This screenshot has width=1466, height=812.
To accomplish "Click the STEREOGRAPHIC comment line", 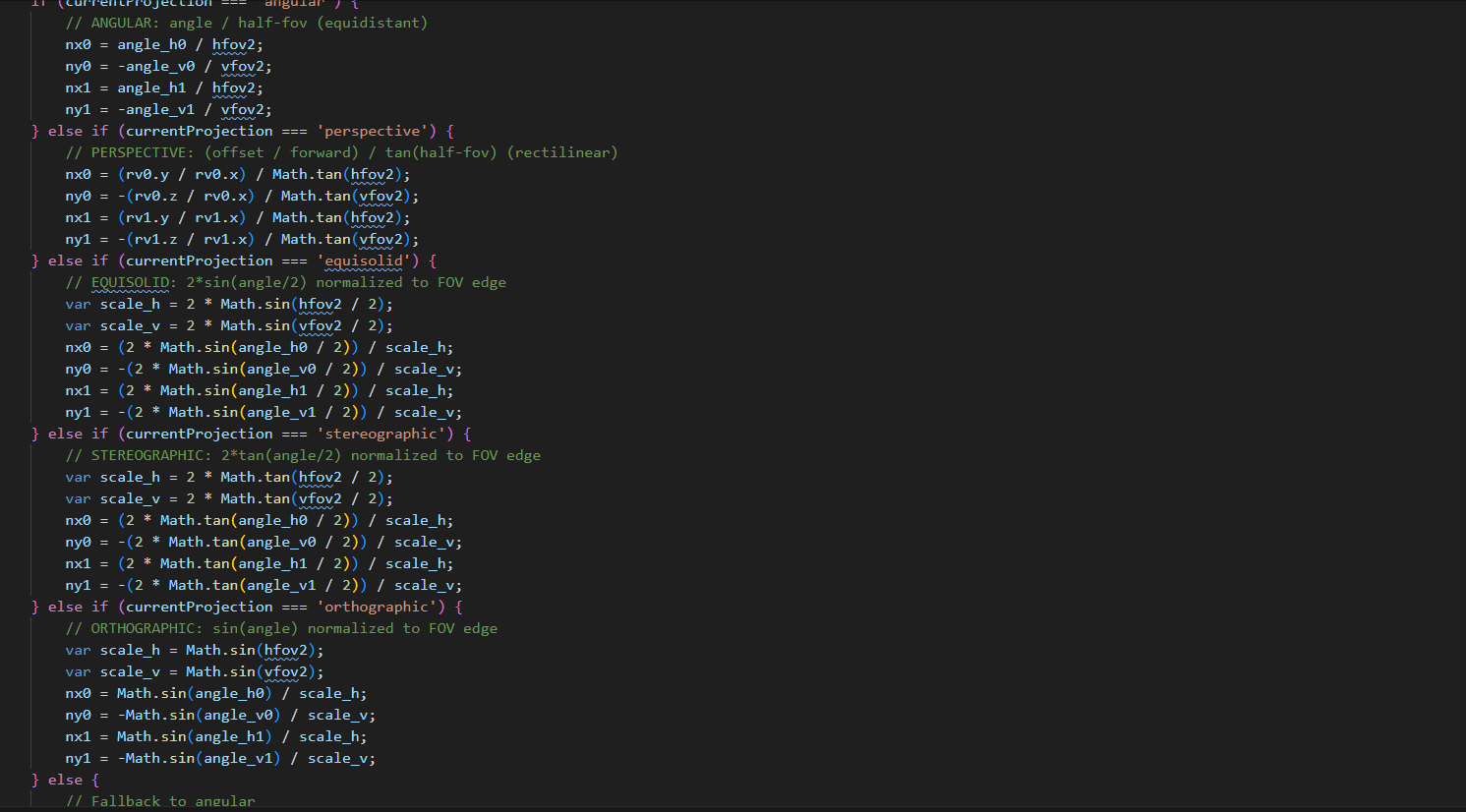I will point(303,455).
